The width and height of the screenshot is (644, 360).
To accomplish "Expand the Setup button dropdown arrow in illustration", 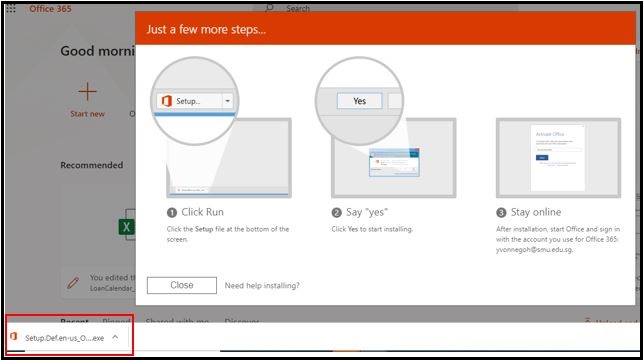I will pos(227,101).
